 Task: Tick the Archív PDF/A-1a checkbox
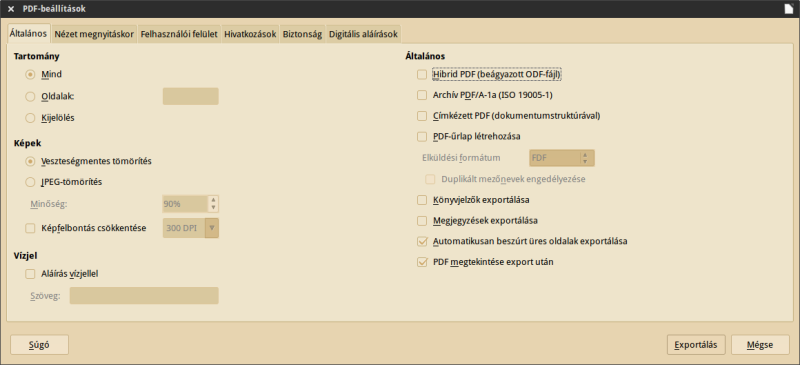click(421, 95)
